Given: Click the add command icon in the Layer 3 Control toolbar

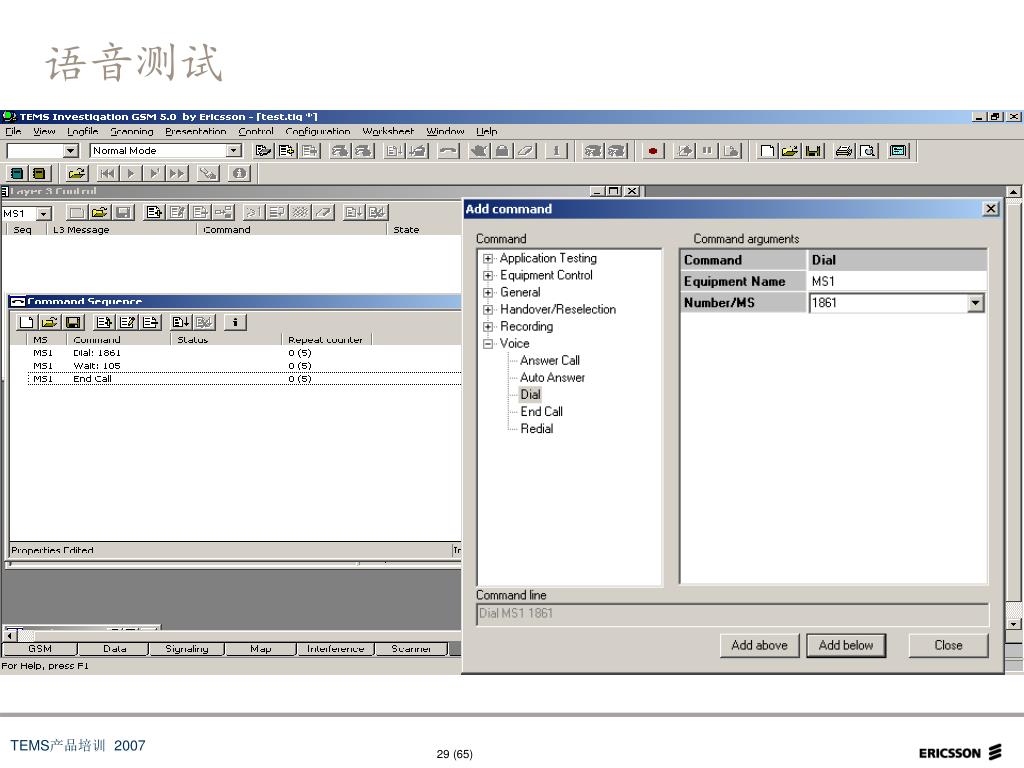Looking at the screenshot, I should (x=154, y=212).
